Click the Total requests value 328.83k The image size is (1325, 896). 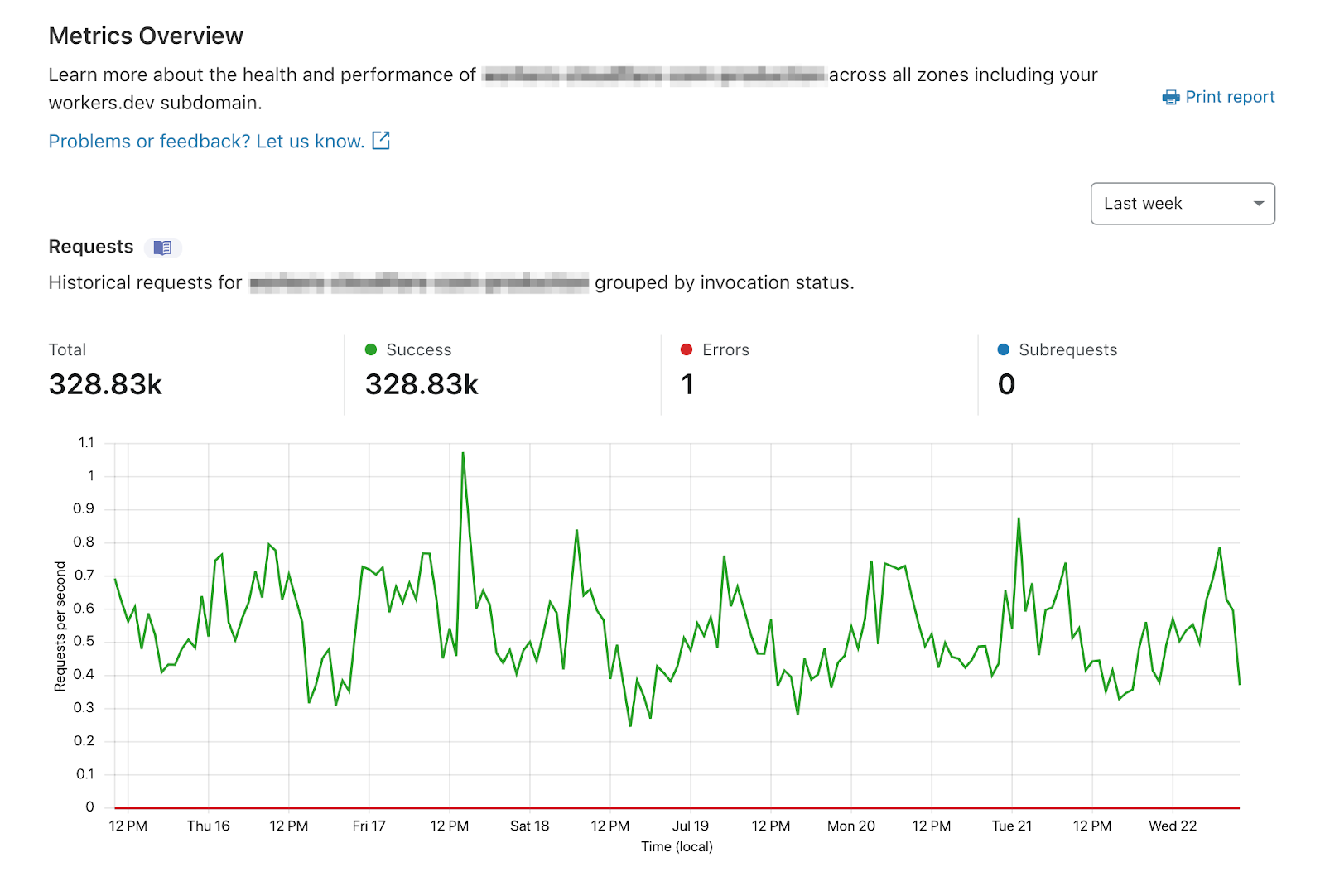coord(105,384)
